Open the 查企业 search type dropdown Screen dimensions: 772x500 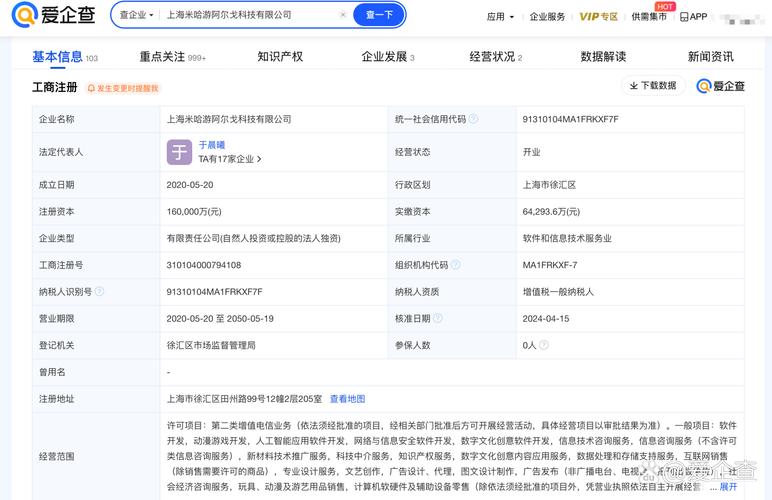point(136,15)
